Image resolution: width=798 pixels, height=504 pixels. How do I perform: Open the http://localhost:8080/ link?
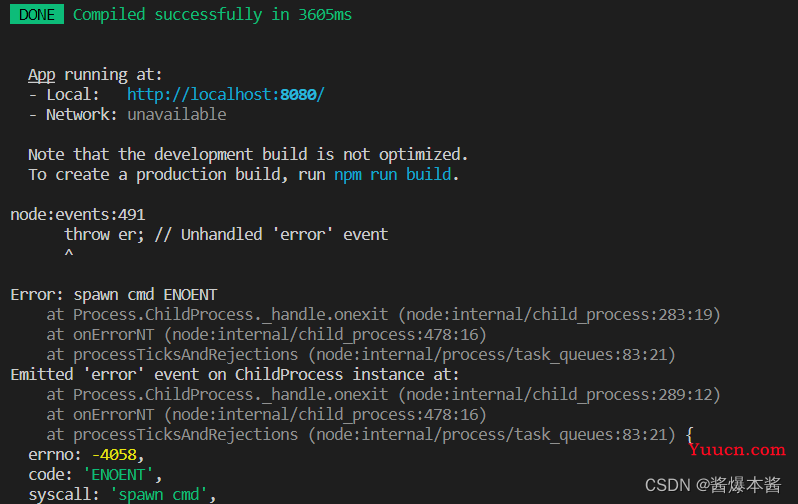pos(225,95)
